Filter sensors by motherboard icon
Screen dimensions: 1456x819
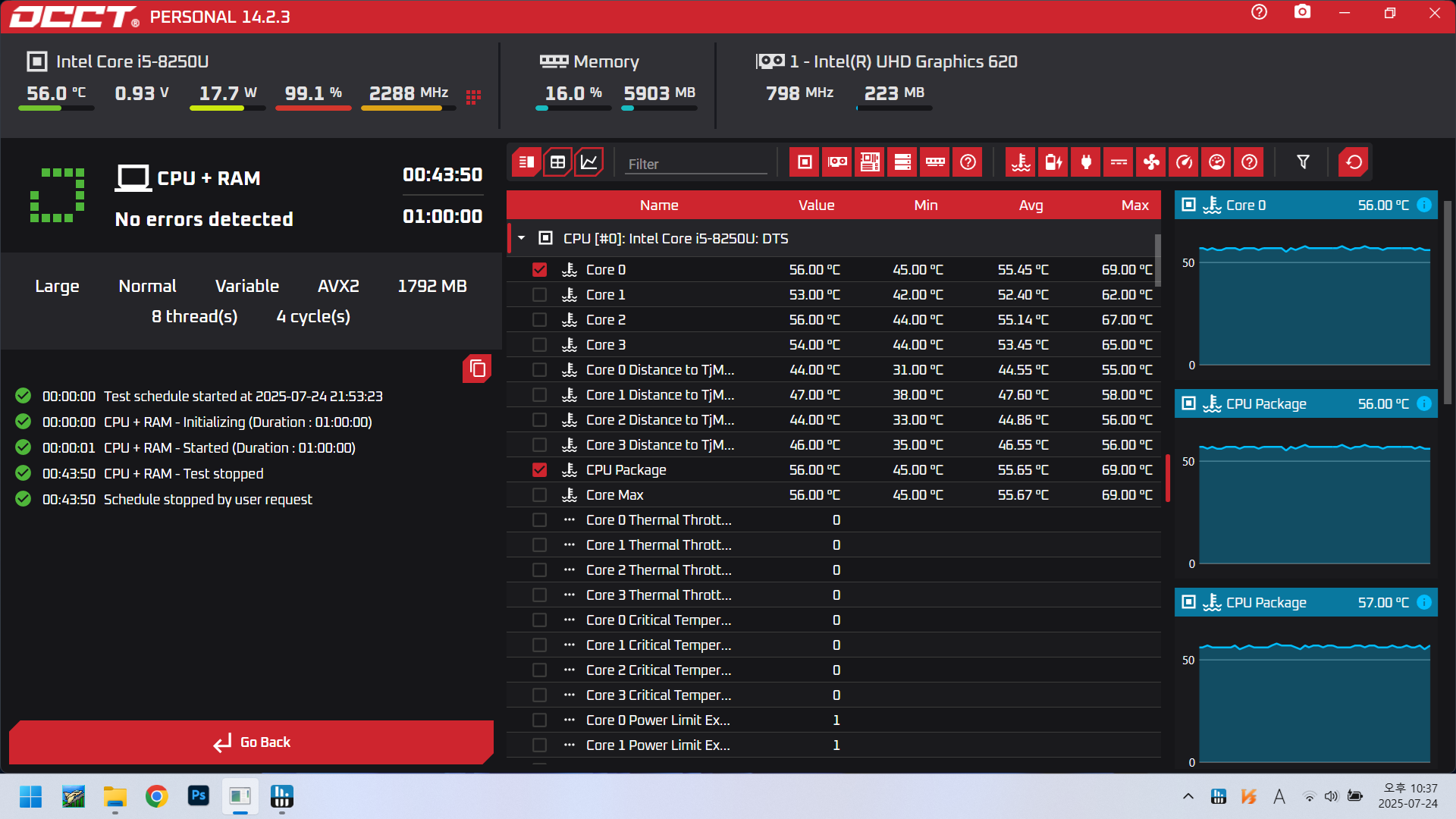(x=870, y=162)
